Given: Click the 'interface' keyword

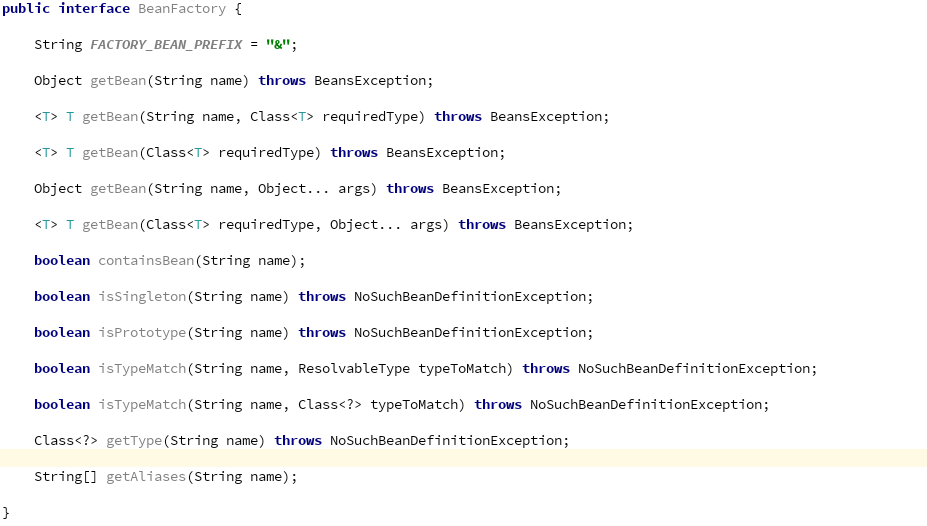Looking at the screenshot, I should (x=94, y=9).
